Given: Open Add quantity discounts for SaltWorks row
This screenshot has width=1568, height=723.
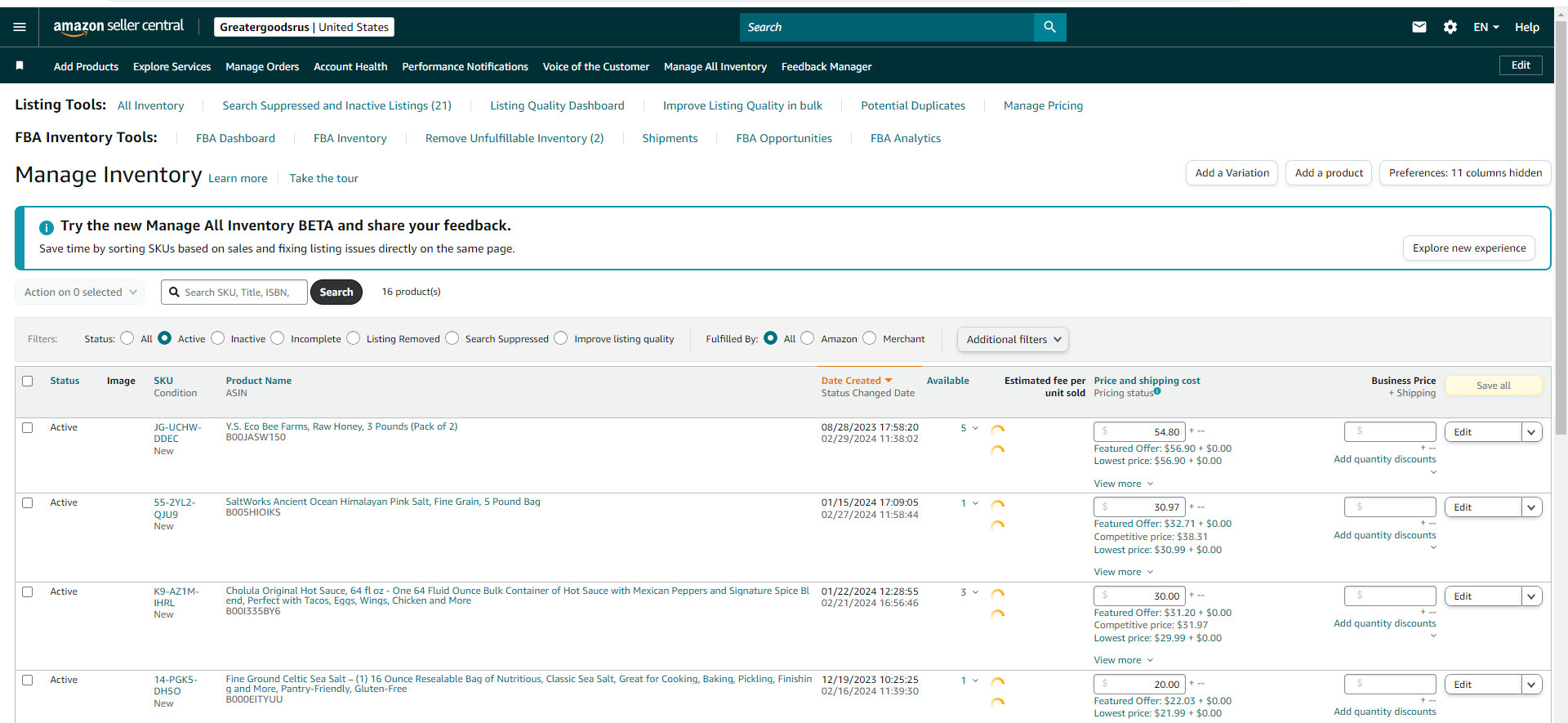Looking at the screenshot, I should click(1384, 535).
